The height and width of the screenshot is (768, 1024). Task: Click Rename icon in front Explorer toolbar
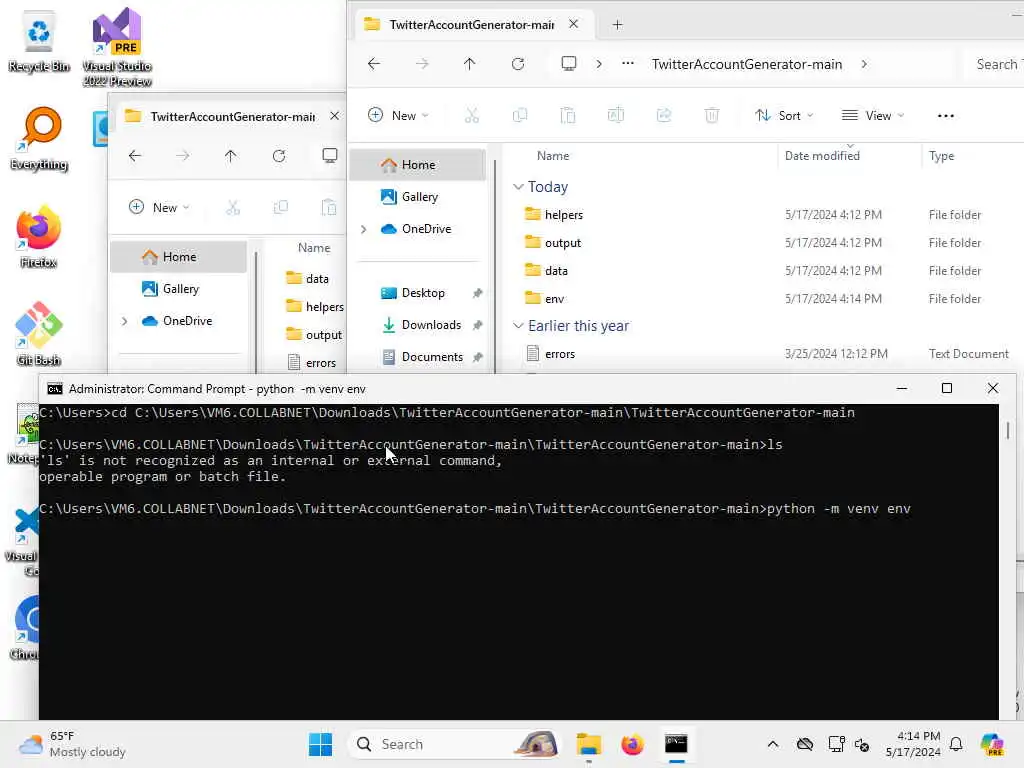point(616,116)
